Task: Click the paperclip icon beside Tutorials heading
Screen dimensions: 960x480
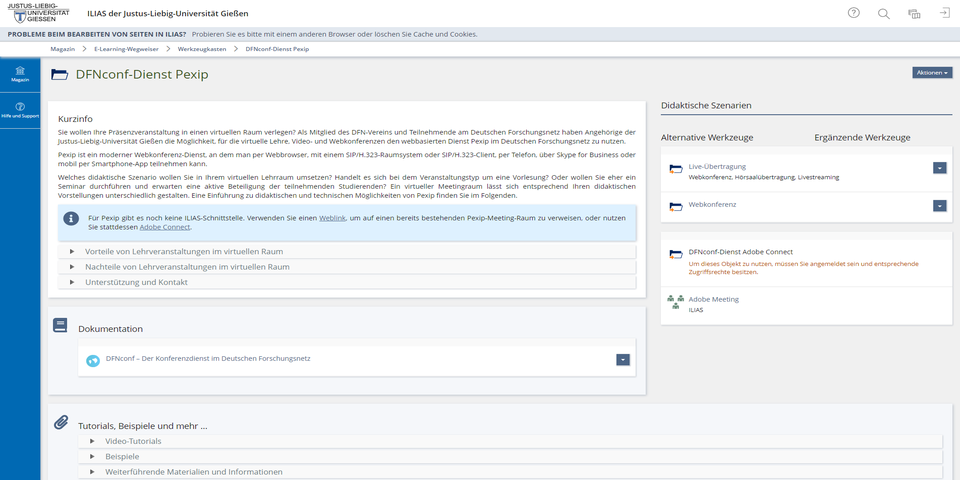Action: pyautogui.click(x=61, y=422)
